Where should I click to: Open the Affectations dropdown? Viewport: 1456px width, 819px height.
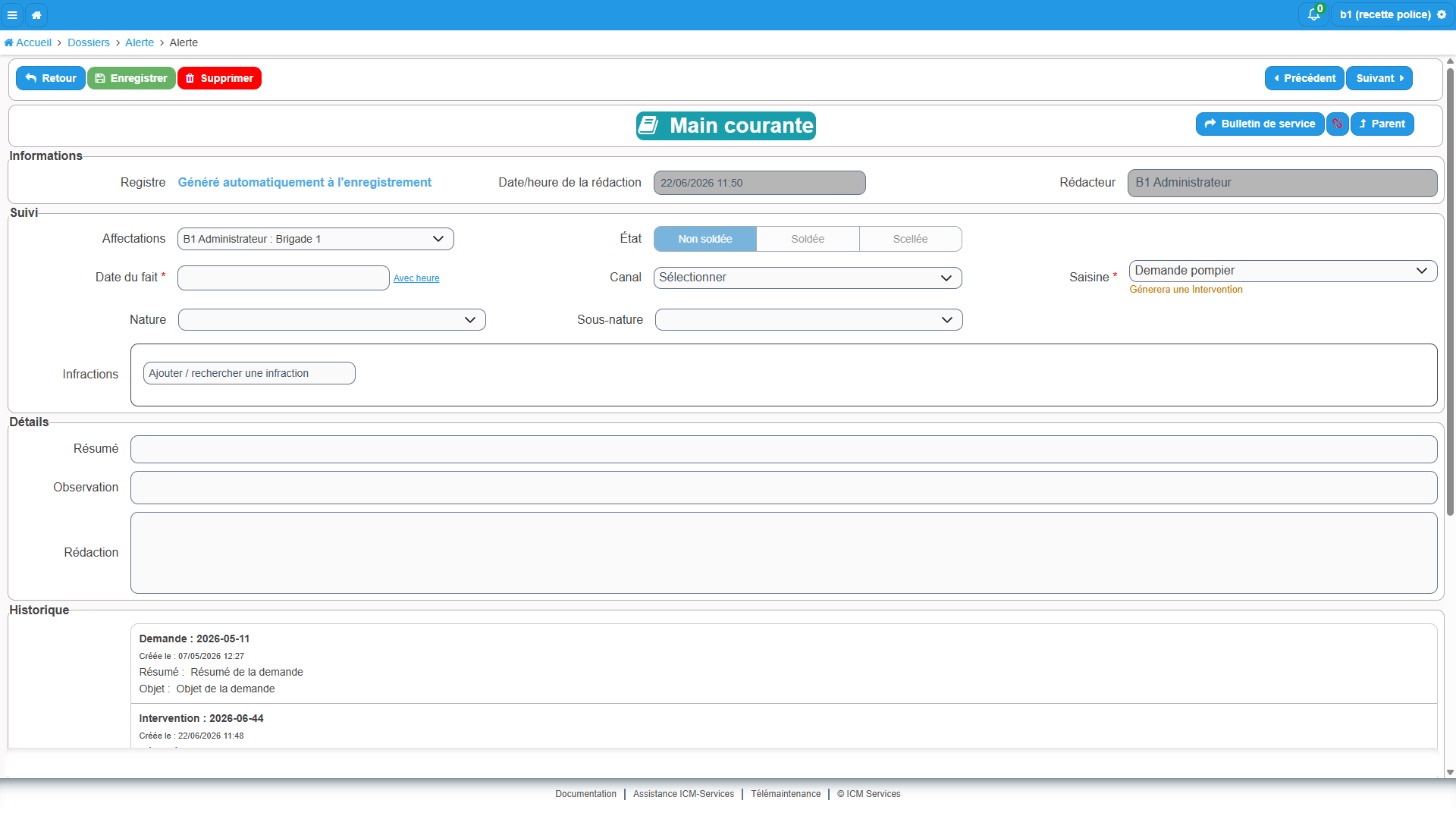315,239
